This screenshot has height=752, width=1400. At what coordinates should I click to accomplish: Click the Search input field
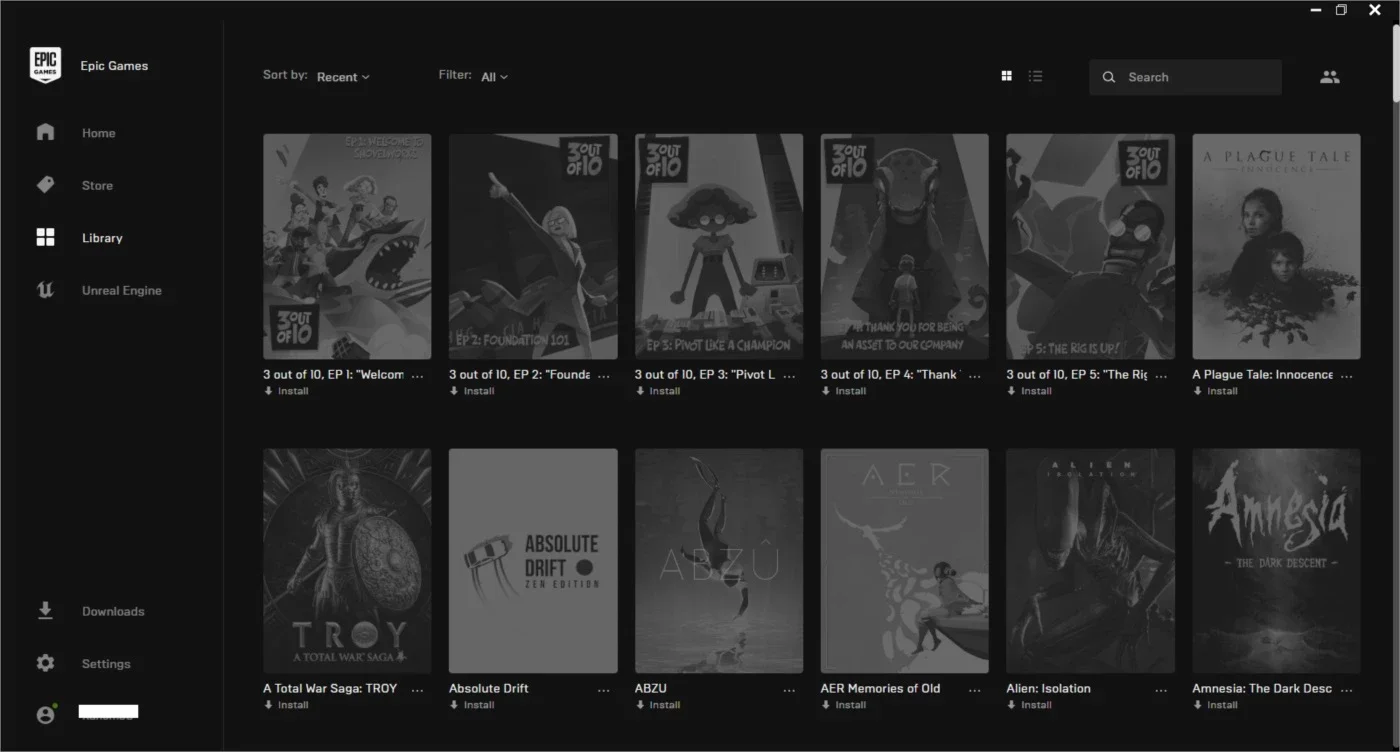[1185, 77]
